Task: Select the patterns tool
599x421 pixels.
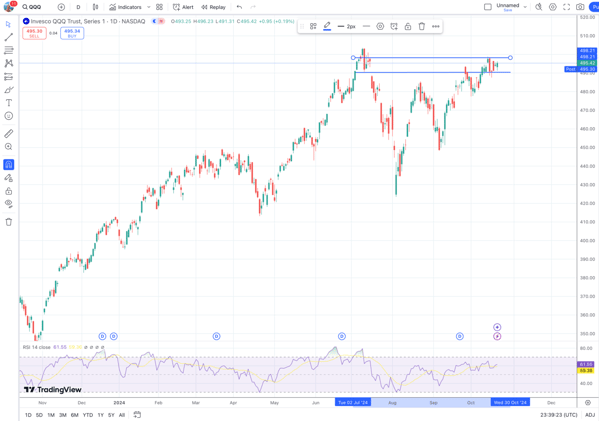Action: tap(8, 63)
